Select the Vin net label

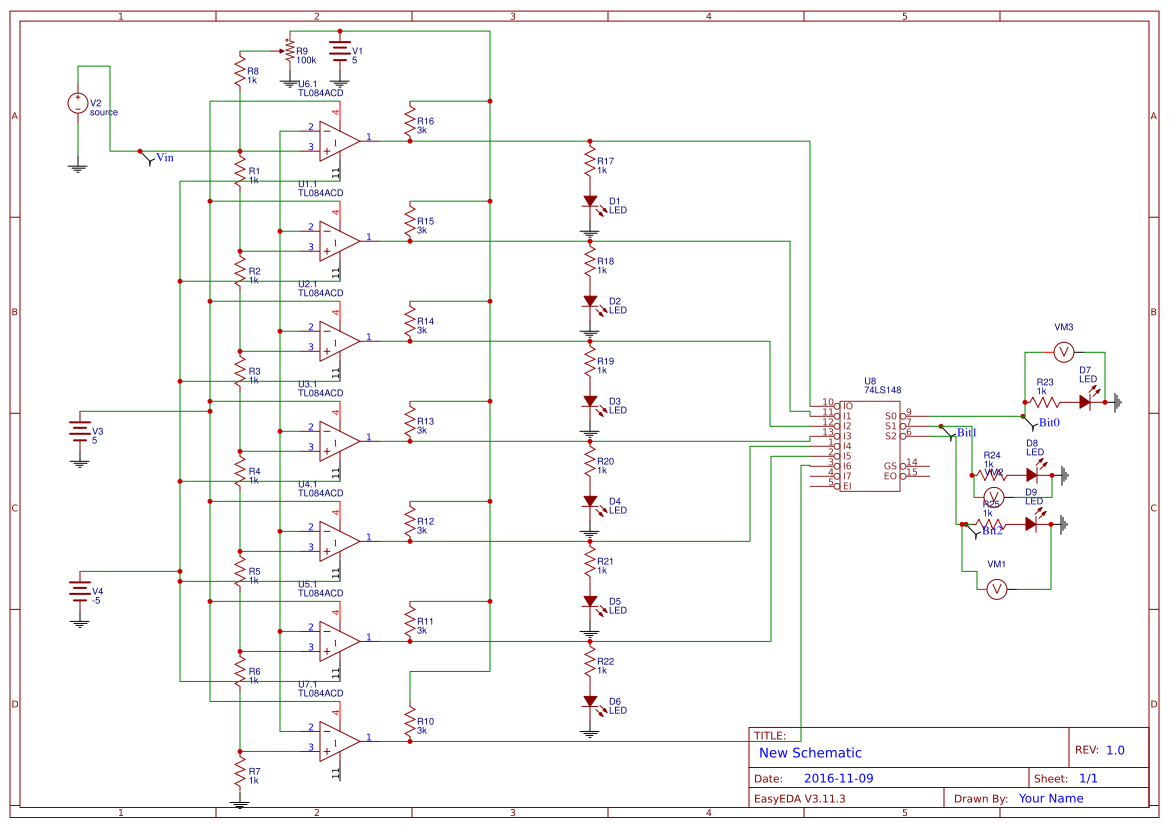(x=164, y=157)
